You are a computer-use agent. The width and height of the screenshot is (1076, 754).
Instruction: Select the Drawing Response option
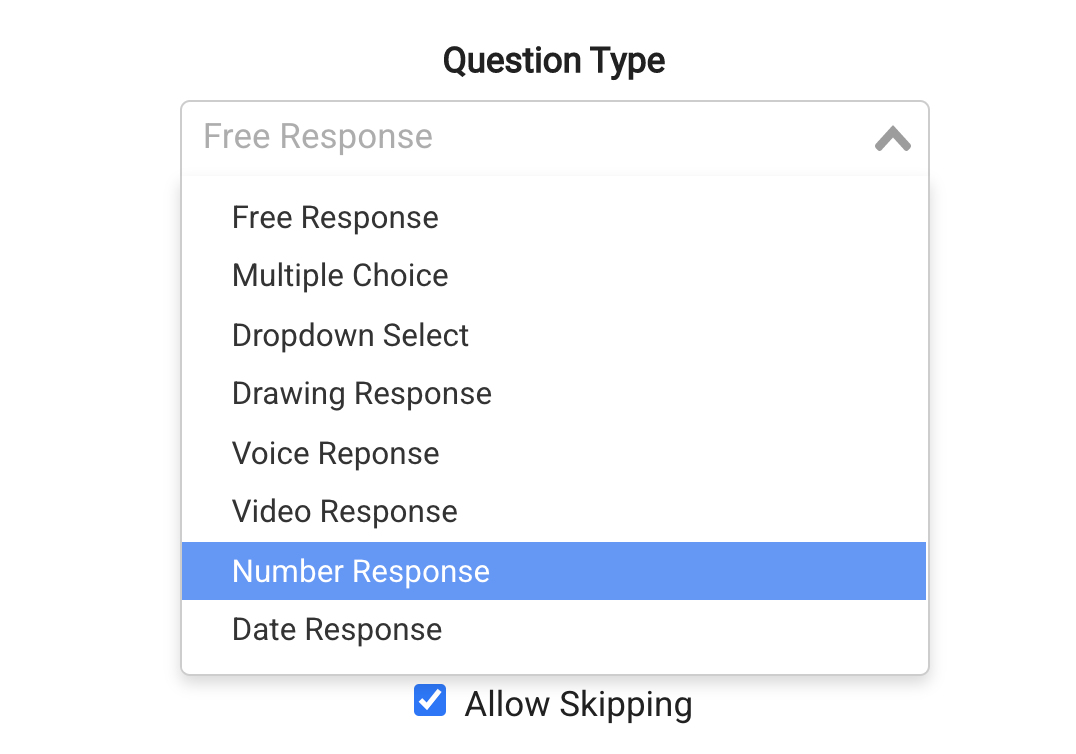[361, 394]
